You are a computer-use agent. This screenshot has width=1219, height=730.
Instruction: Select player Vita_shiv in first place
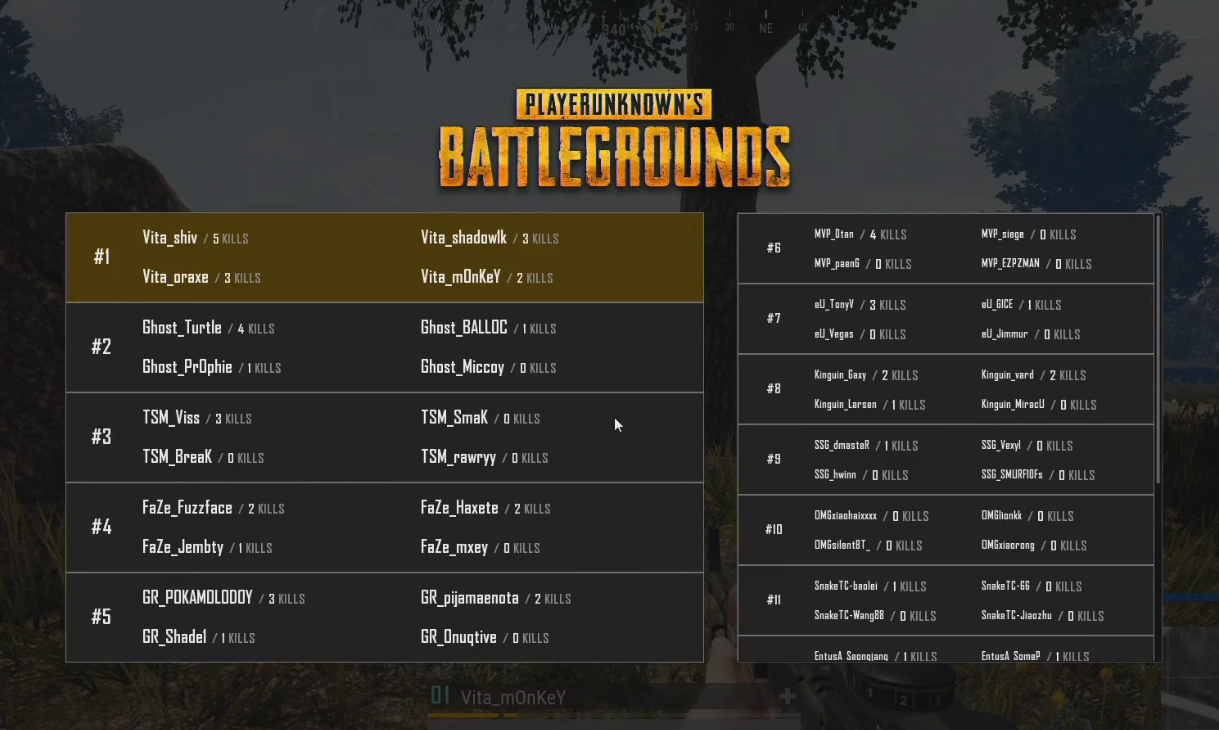point(170,238)
